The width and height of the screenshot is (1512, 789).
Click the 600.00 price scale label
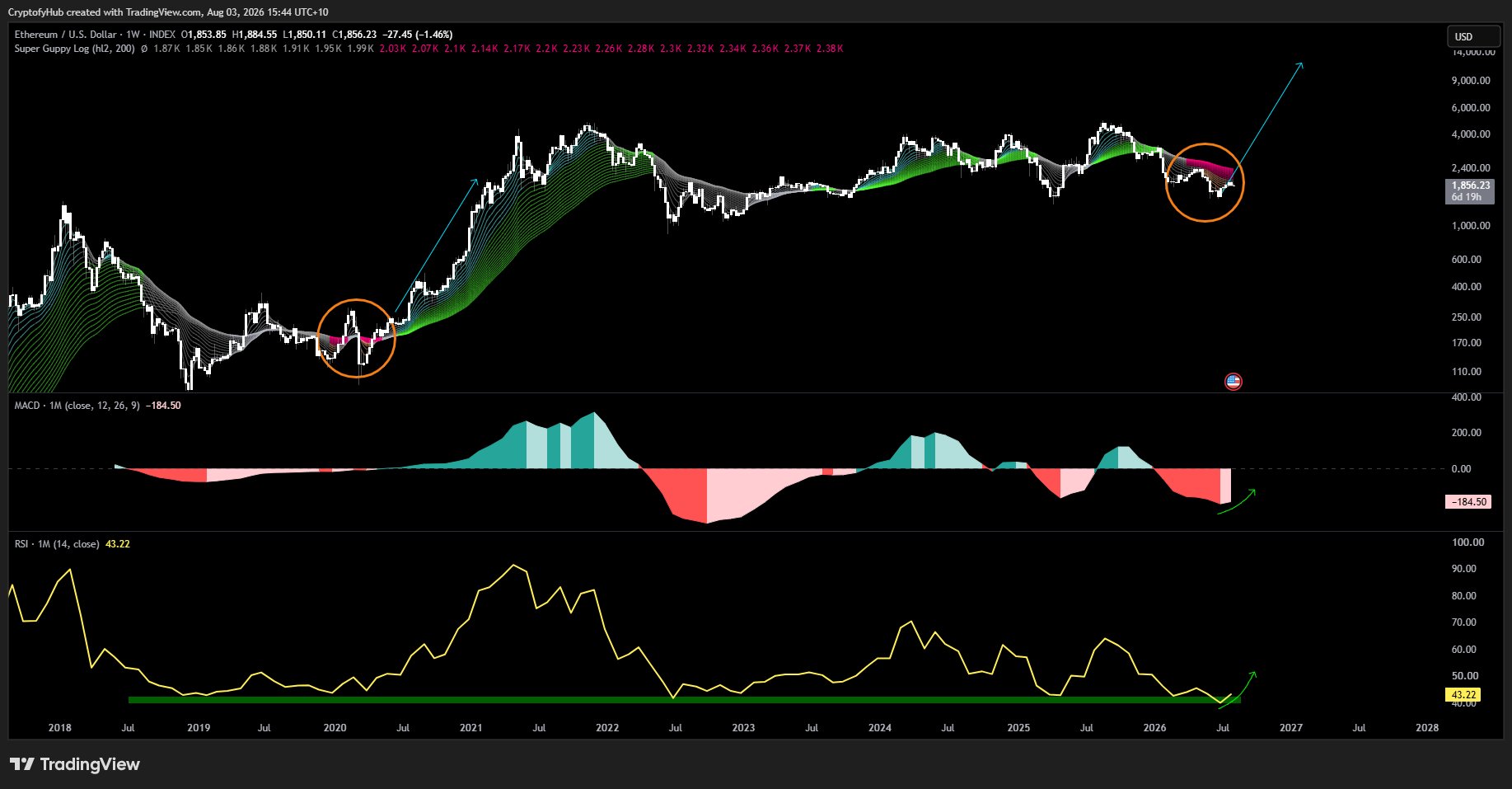[x=1467, y=260]
